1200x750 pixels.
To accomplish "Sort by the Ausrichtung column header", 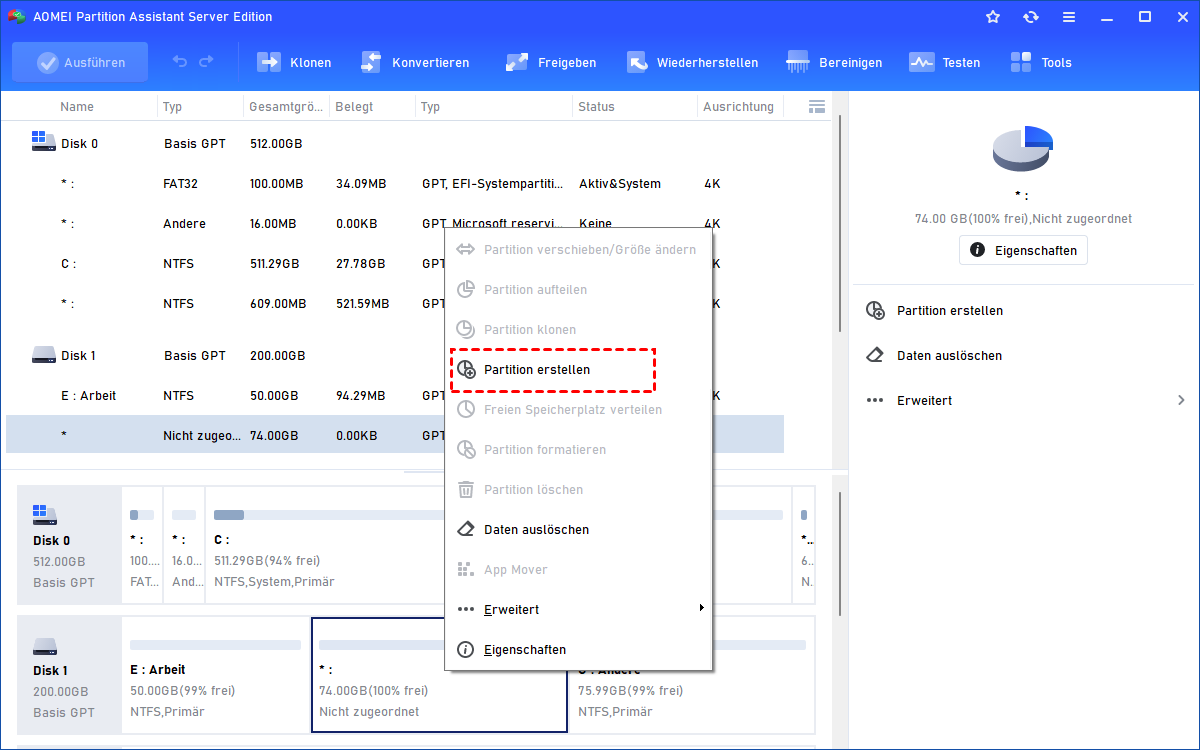I will 738,106.
